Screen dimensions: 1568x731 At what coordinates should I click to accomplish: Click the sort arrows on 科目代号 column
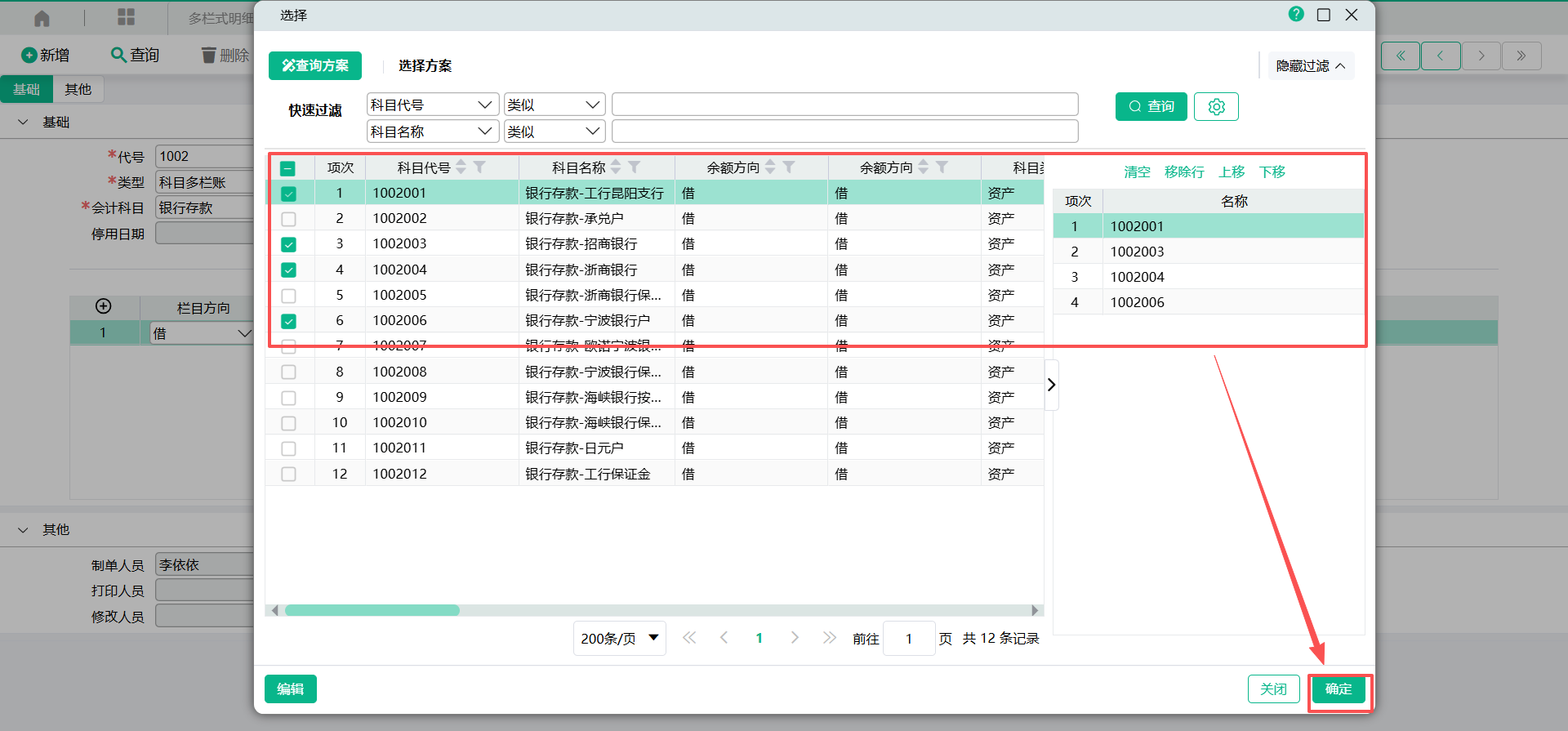point(461,167)
